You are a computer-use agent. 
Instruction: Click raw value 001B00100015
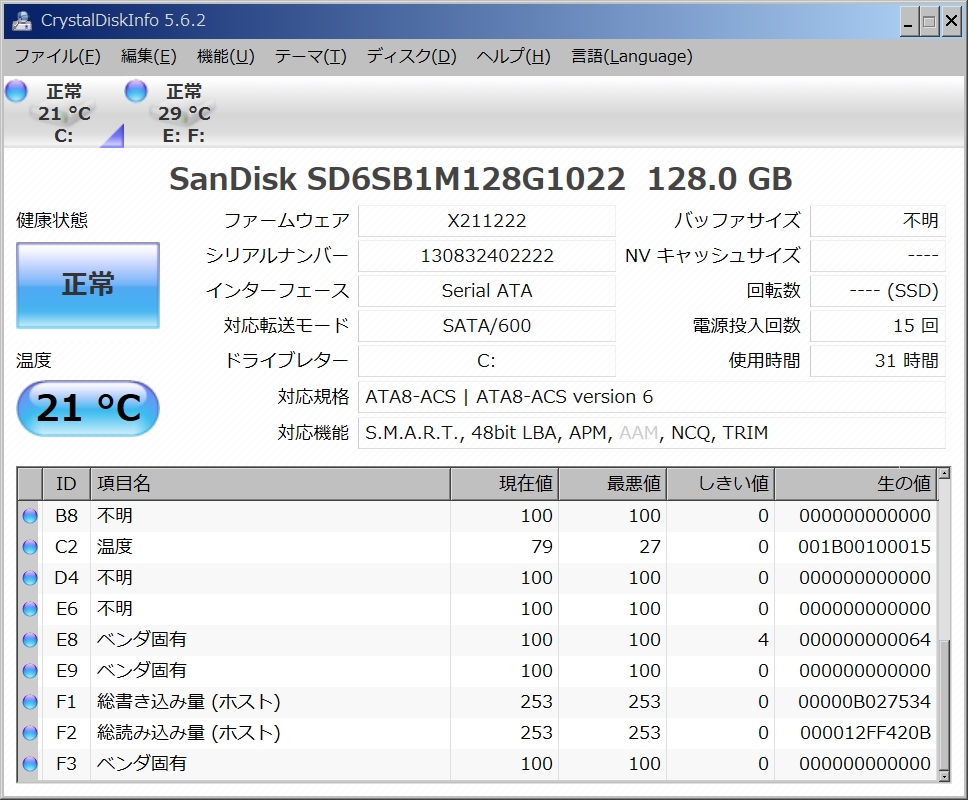tap(864, 547)
